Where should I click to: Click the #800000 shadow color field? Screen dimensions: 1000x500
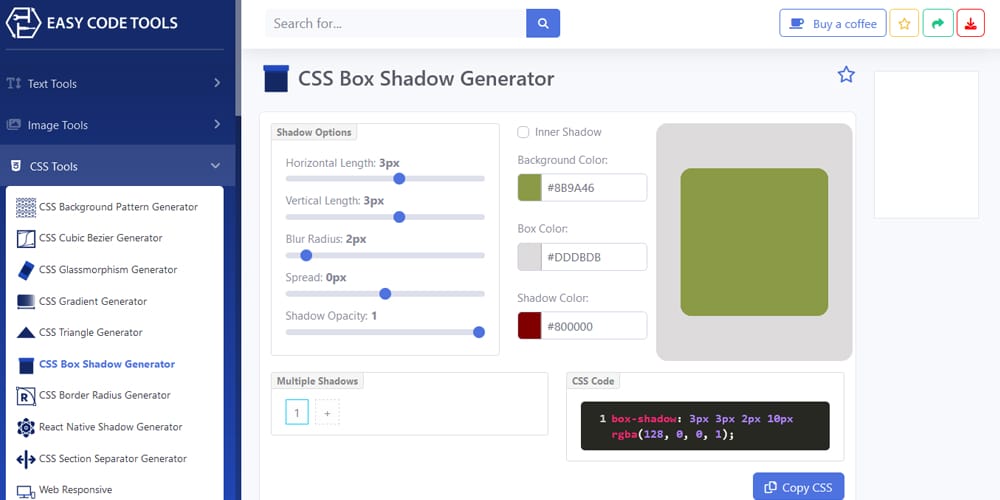(594, 326)
